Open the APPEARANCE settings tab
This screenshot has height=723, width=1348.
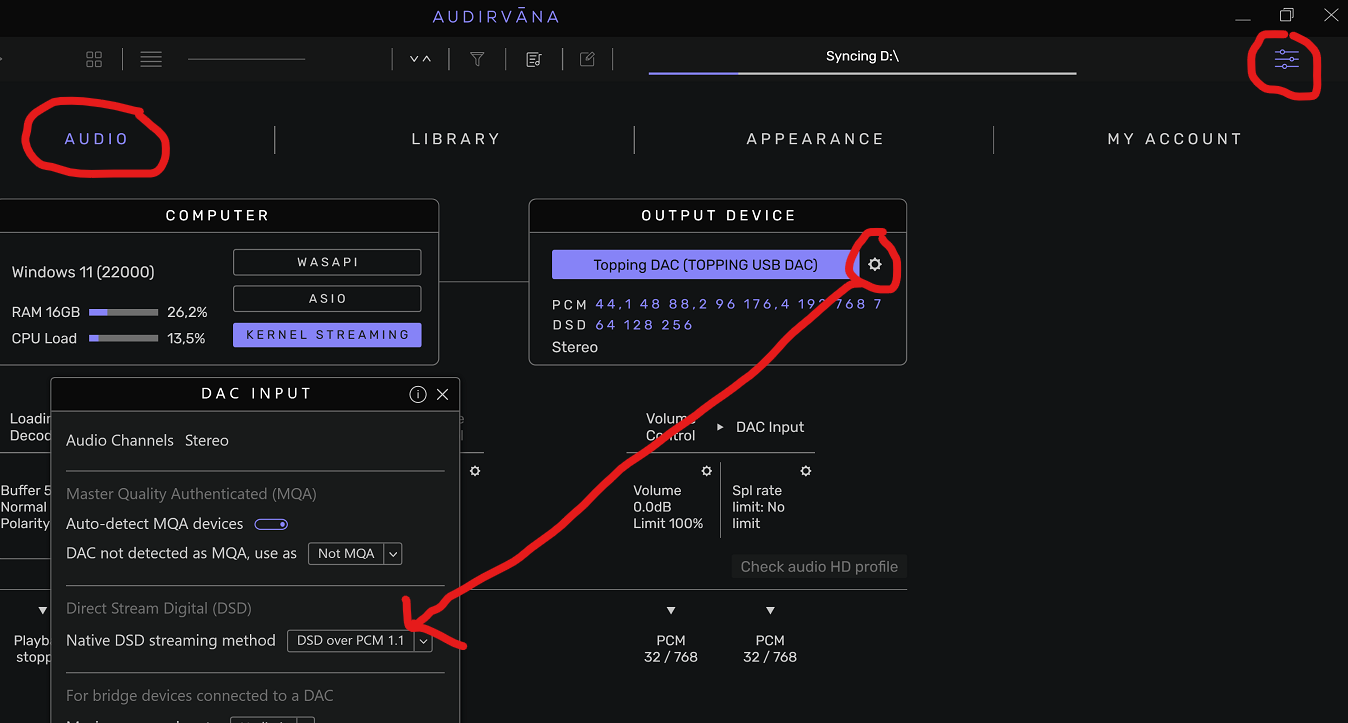[815, 139]
